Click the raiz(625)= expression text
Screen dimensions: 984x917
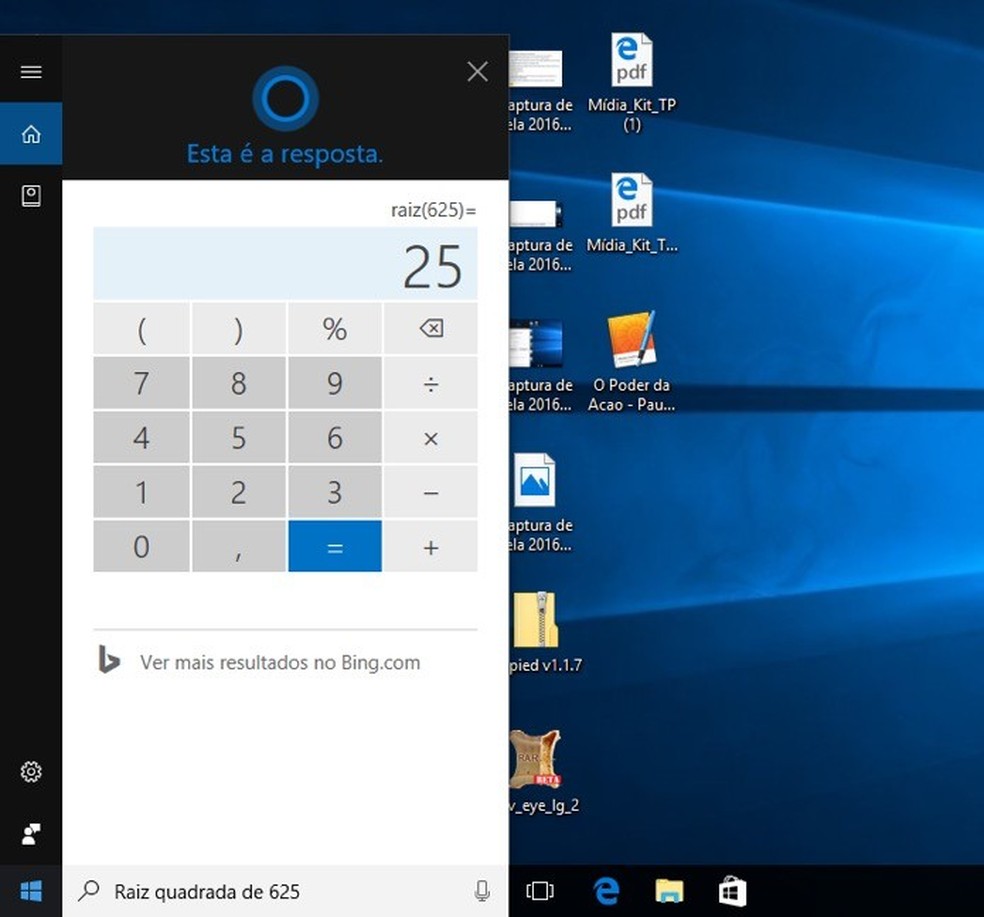click(x=433, y=210)
